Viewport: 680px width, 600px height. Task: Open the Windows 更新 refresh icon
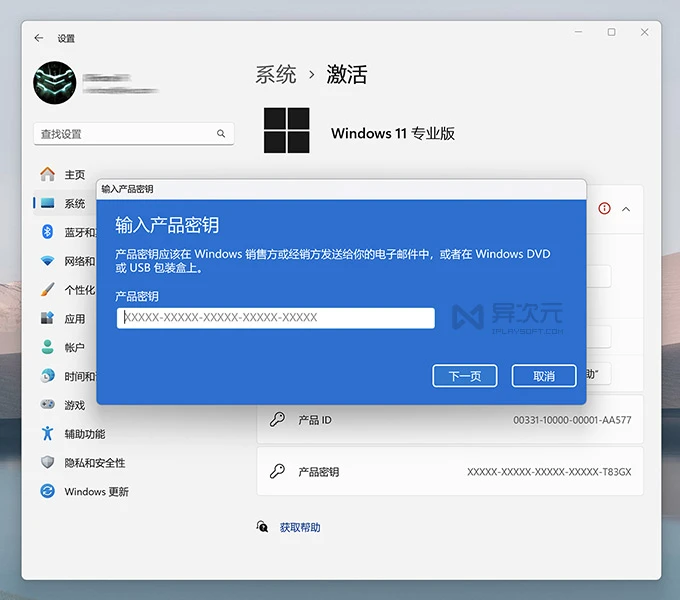(47, 491)
